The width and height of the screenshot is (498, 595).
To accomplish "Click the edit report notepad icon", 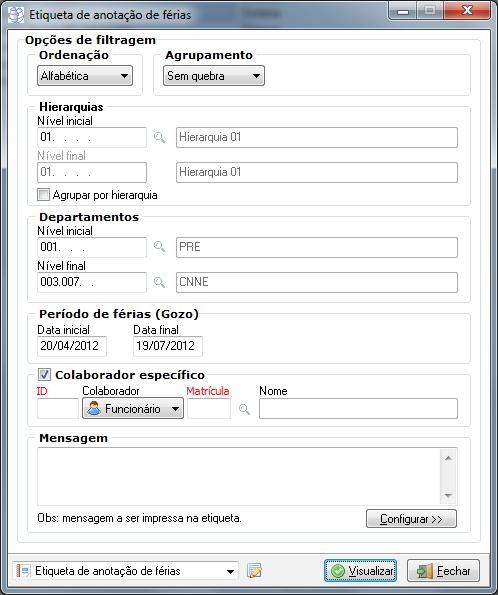I will pos(254,571).
